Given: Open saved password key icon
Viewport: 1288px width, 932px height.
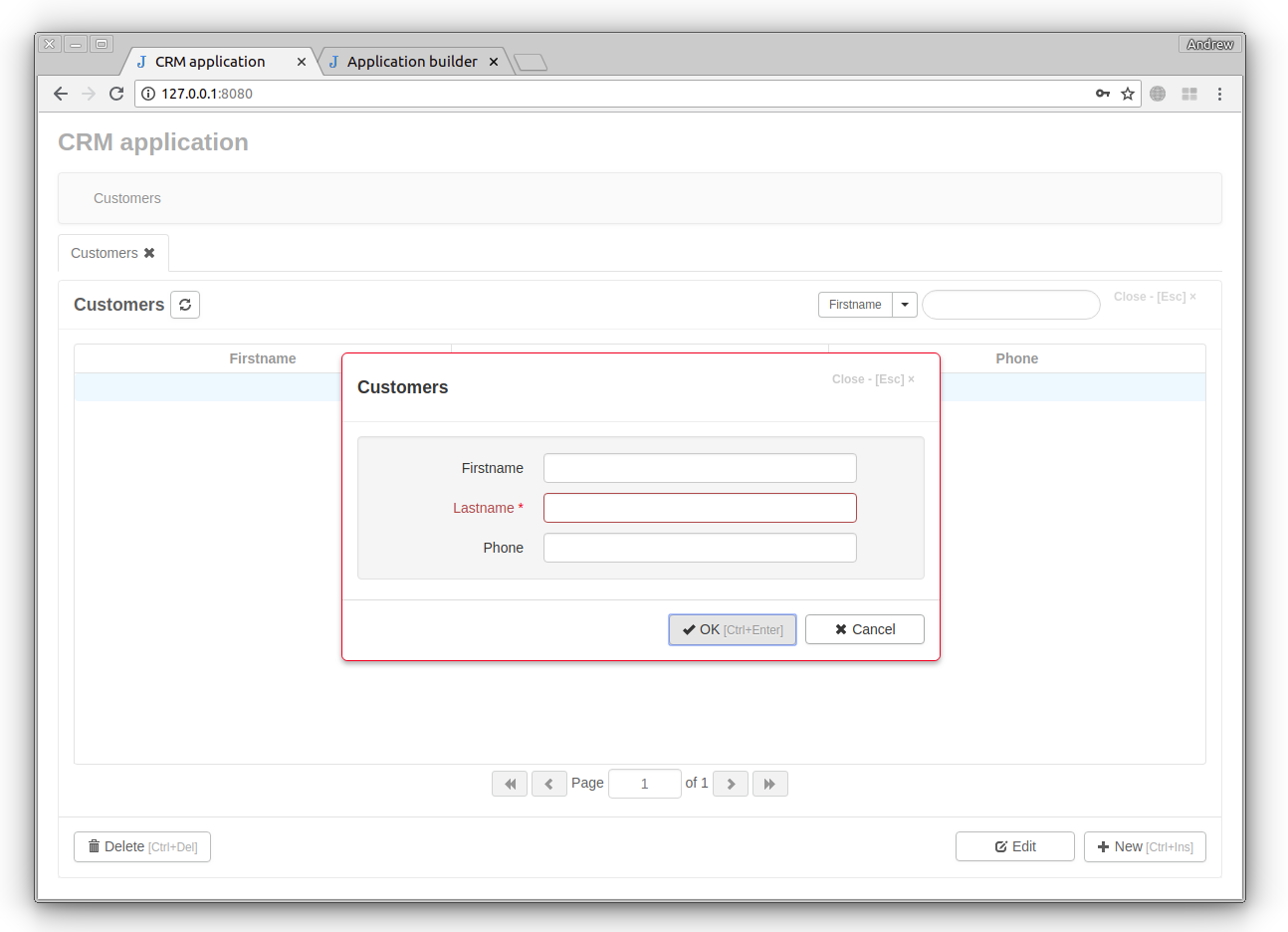Looking at the screenshot, I should tap(1103, 94).
